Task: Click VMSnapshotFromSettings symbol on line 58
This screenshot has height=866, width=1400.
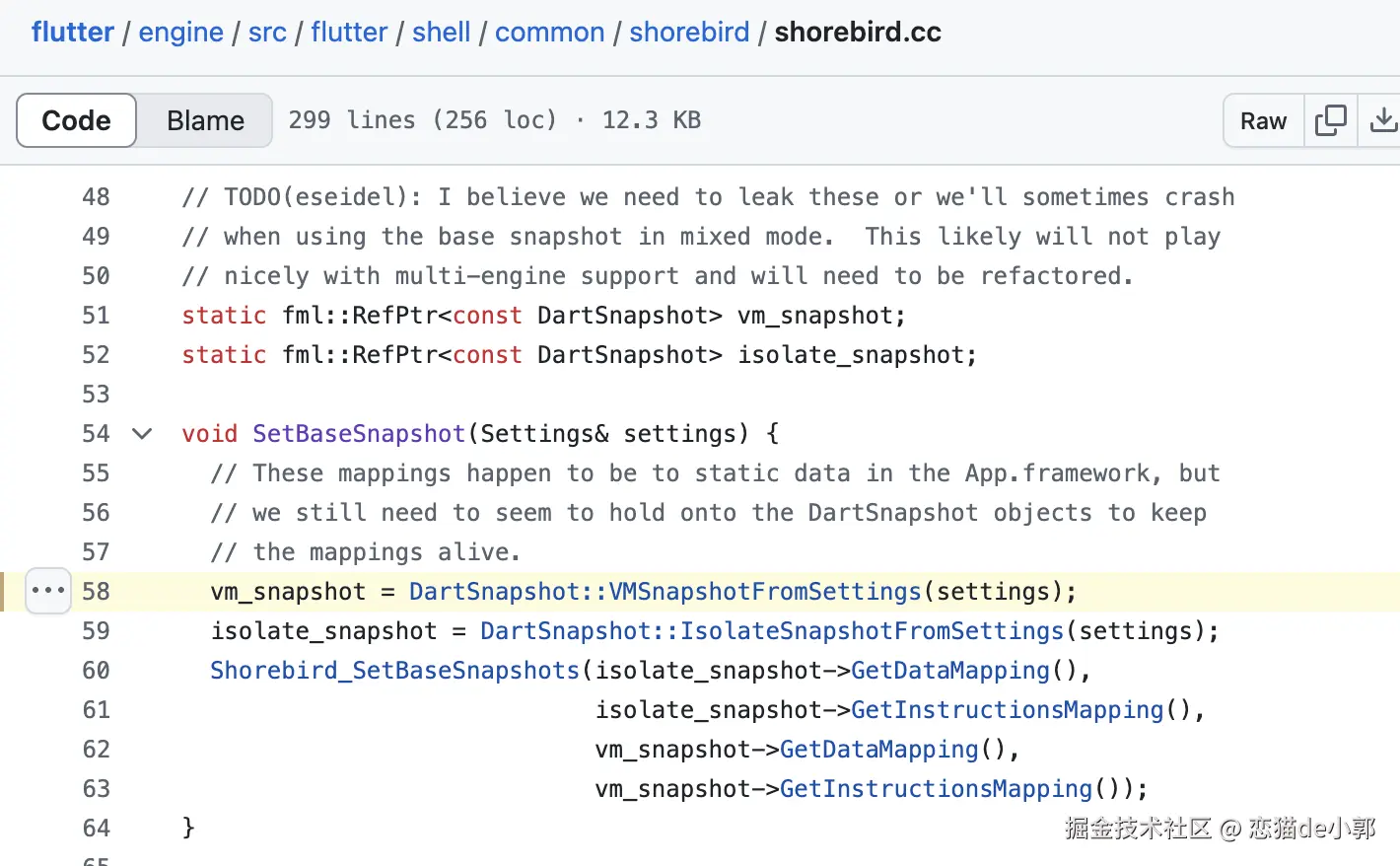Action: tap(764, 592)
